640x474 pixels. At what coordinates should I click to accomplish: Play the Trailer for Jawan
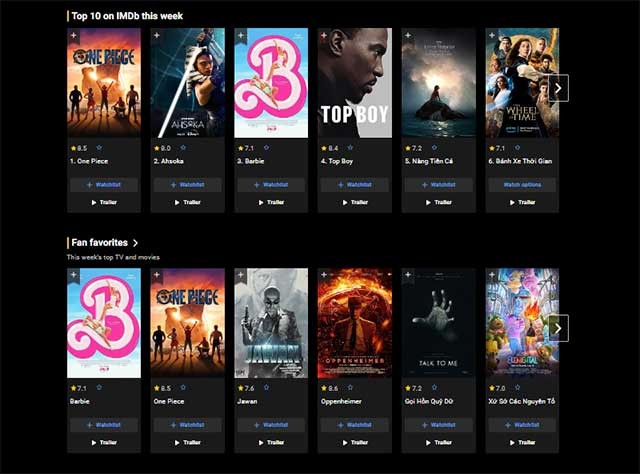[x=271, y=443]
